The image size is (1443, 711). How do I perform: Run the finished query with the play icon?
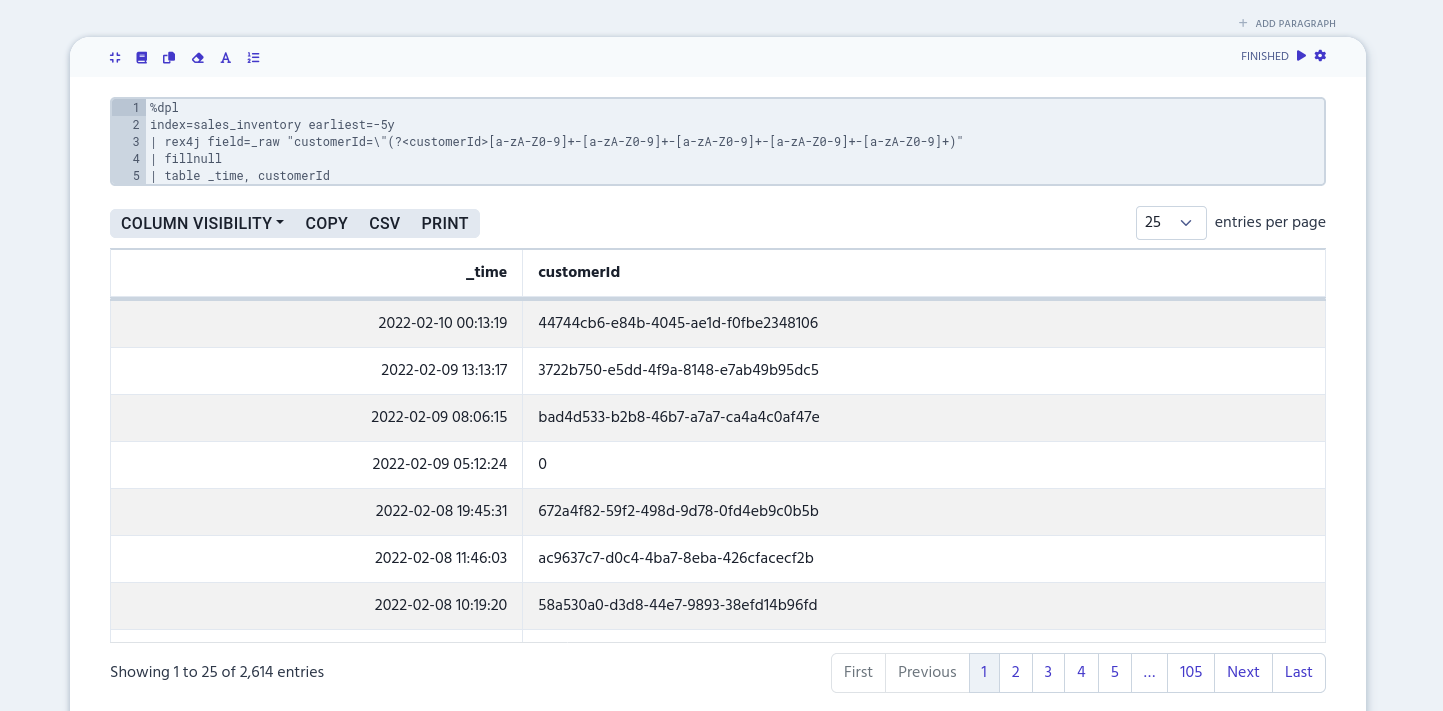pos(1301,56)
